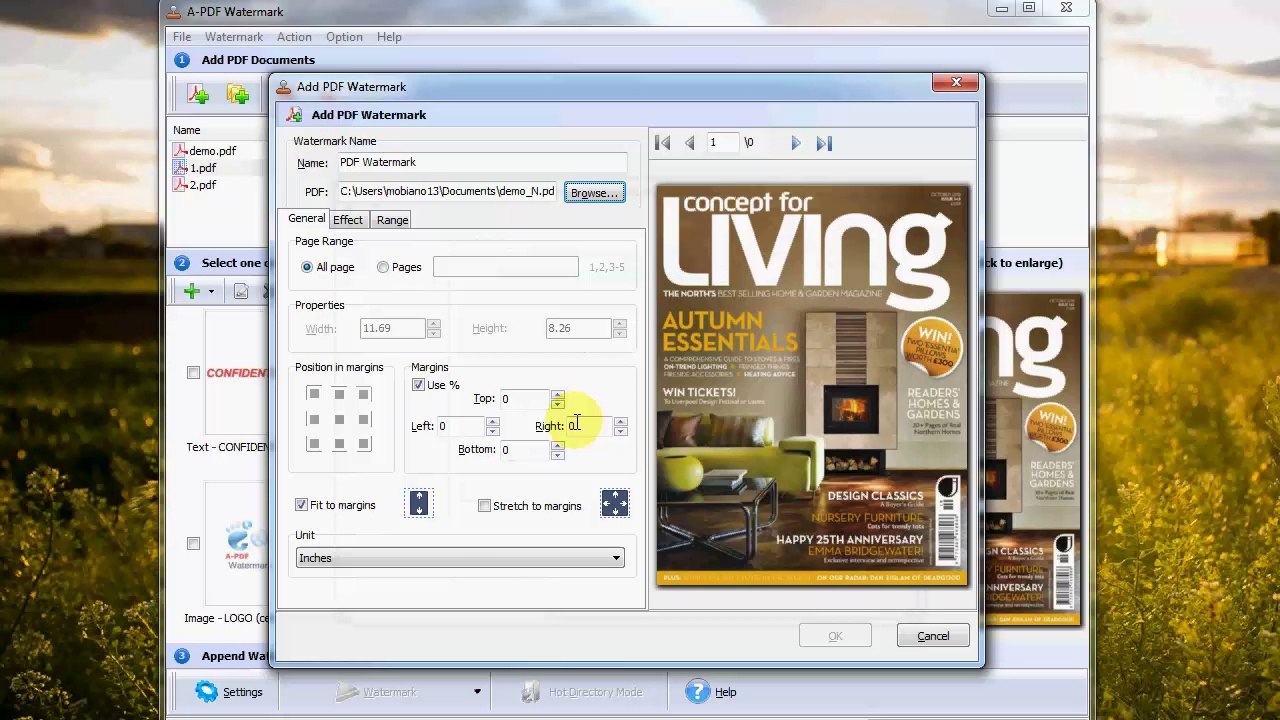Click the blue Help question mark icon
The height and width of the screenshot is (720, 1280).
pos(697,692)
